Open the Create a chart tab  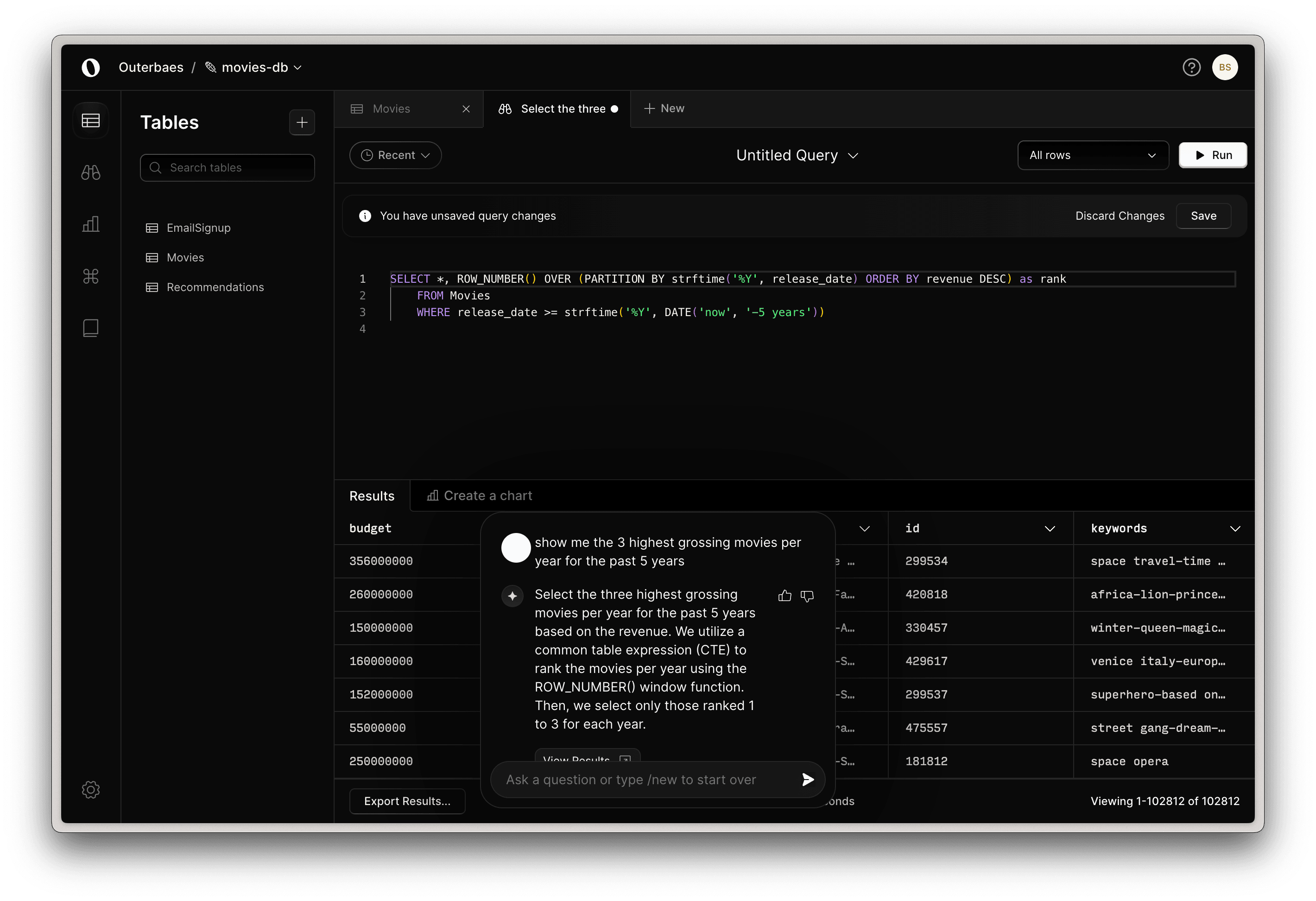(x=479, y=495)
